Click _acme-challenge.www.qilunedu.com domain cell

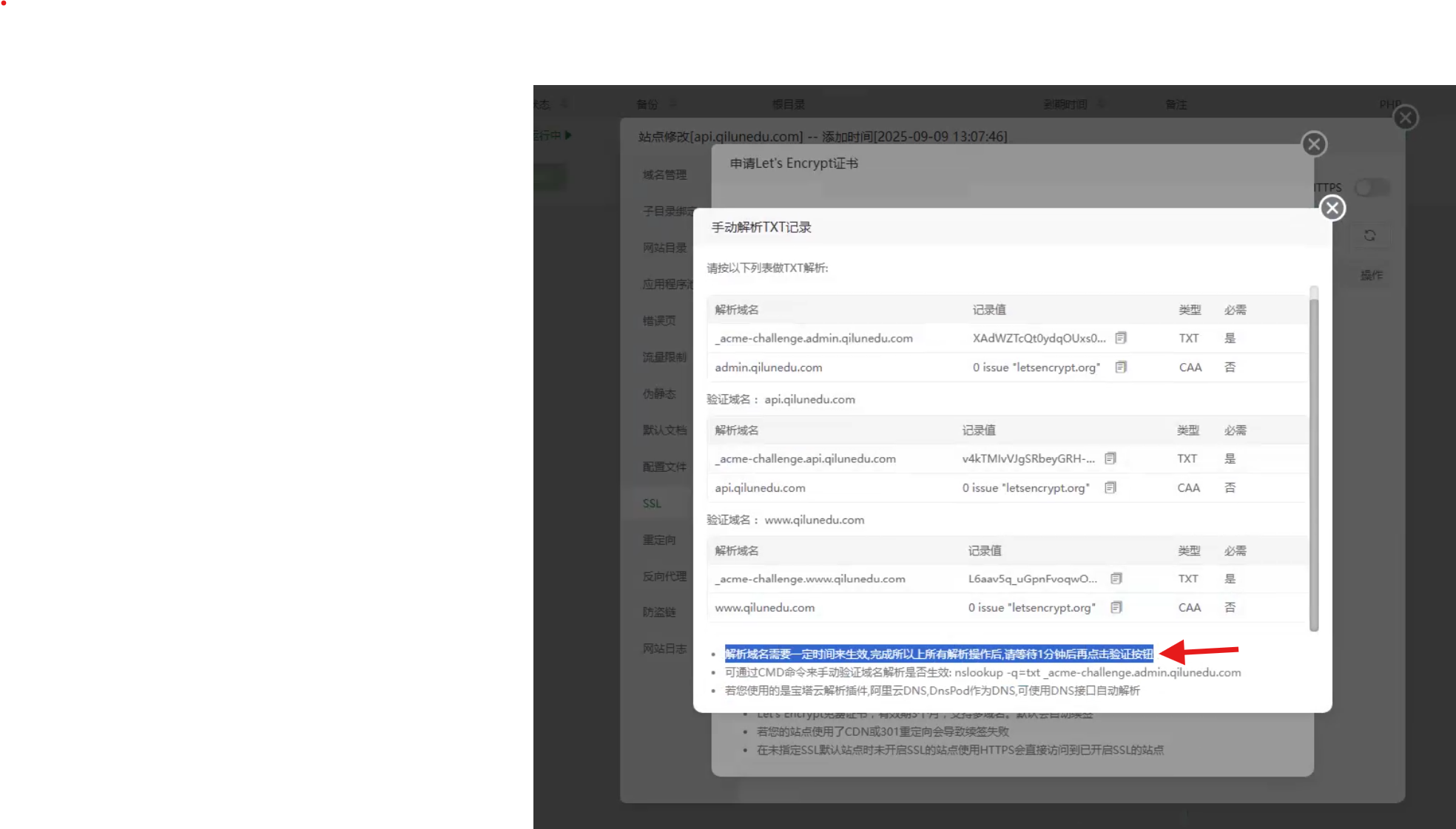(x=810, y=578)
